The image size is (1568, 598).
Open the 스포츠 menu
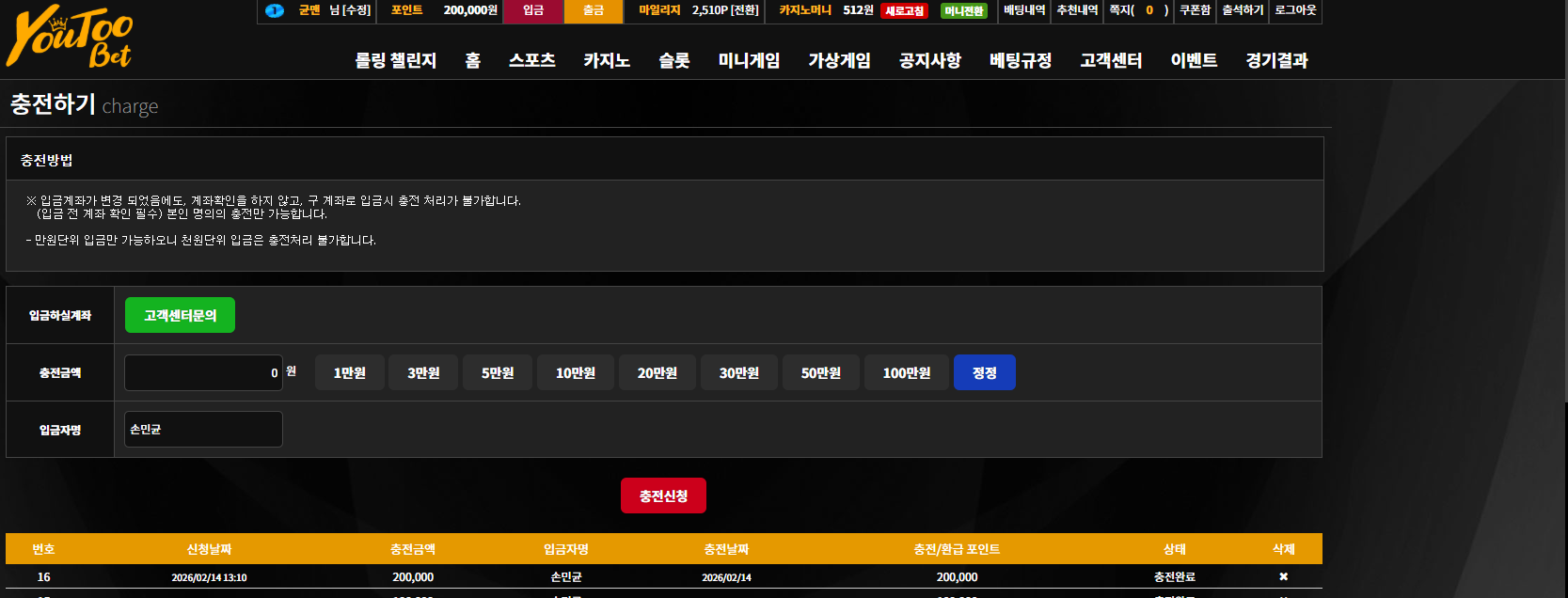[x=531, y=60]
